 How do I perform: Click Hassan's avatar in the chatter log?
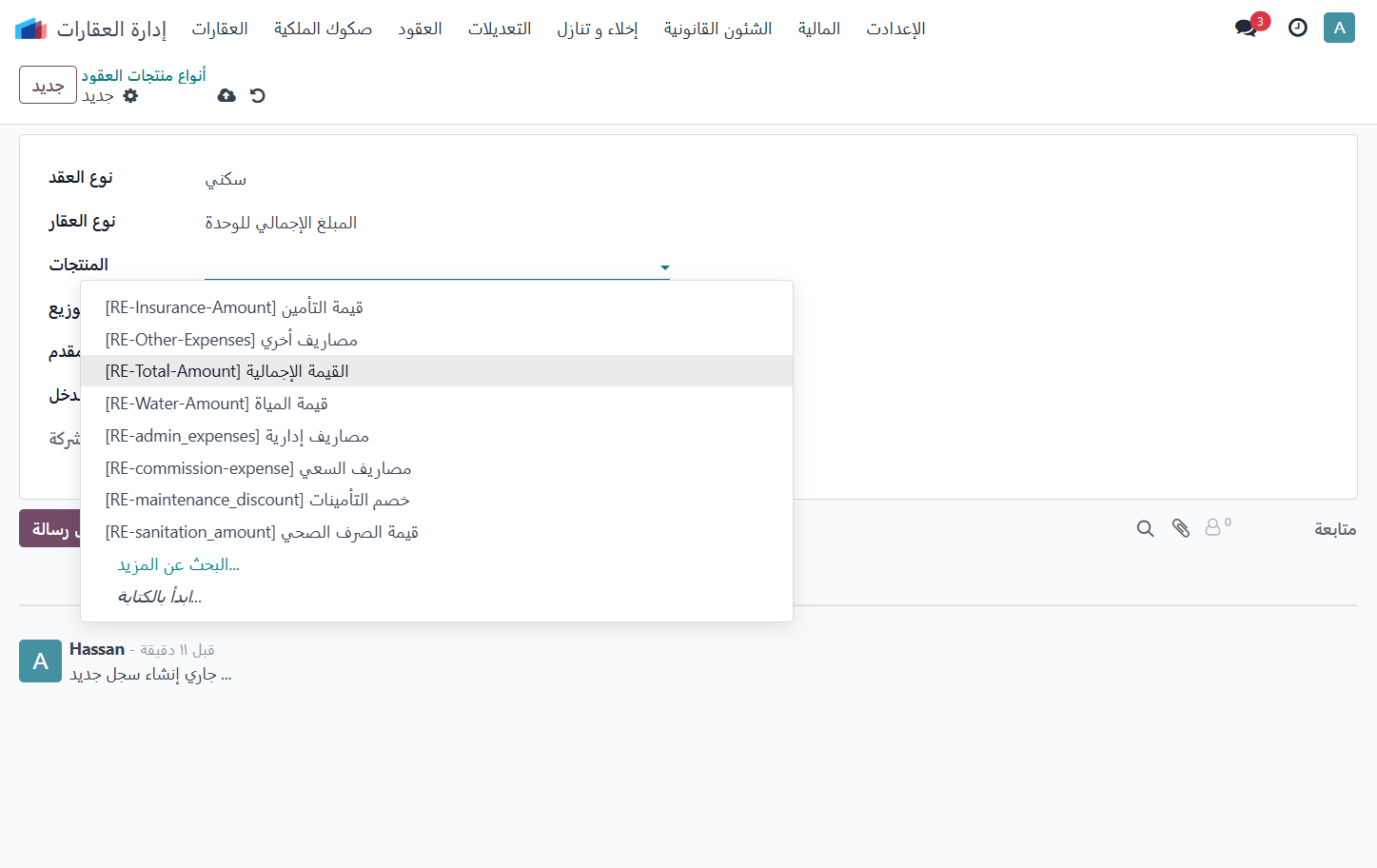click(x=40, y=661)
